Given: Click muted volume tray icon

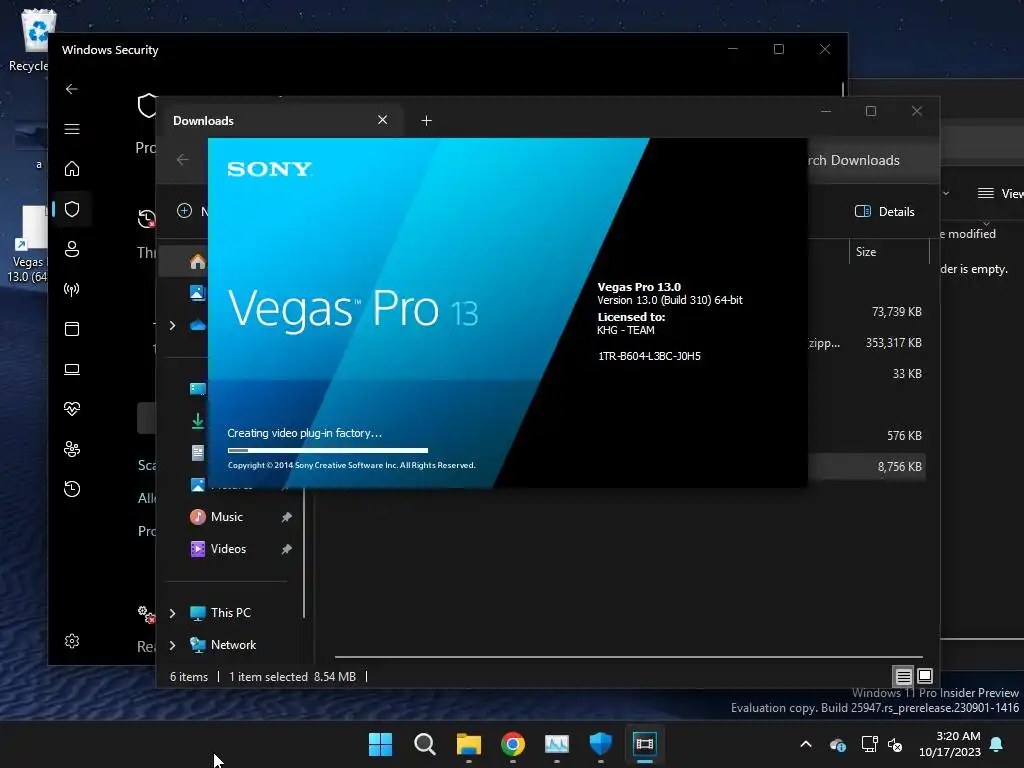Looking at the screenshot, I should pos(895,744).
